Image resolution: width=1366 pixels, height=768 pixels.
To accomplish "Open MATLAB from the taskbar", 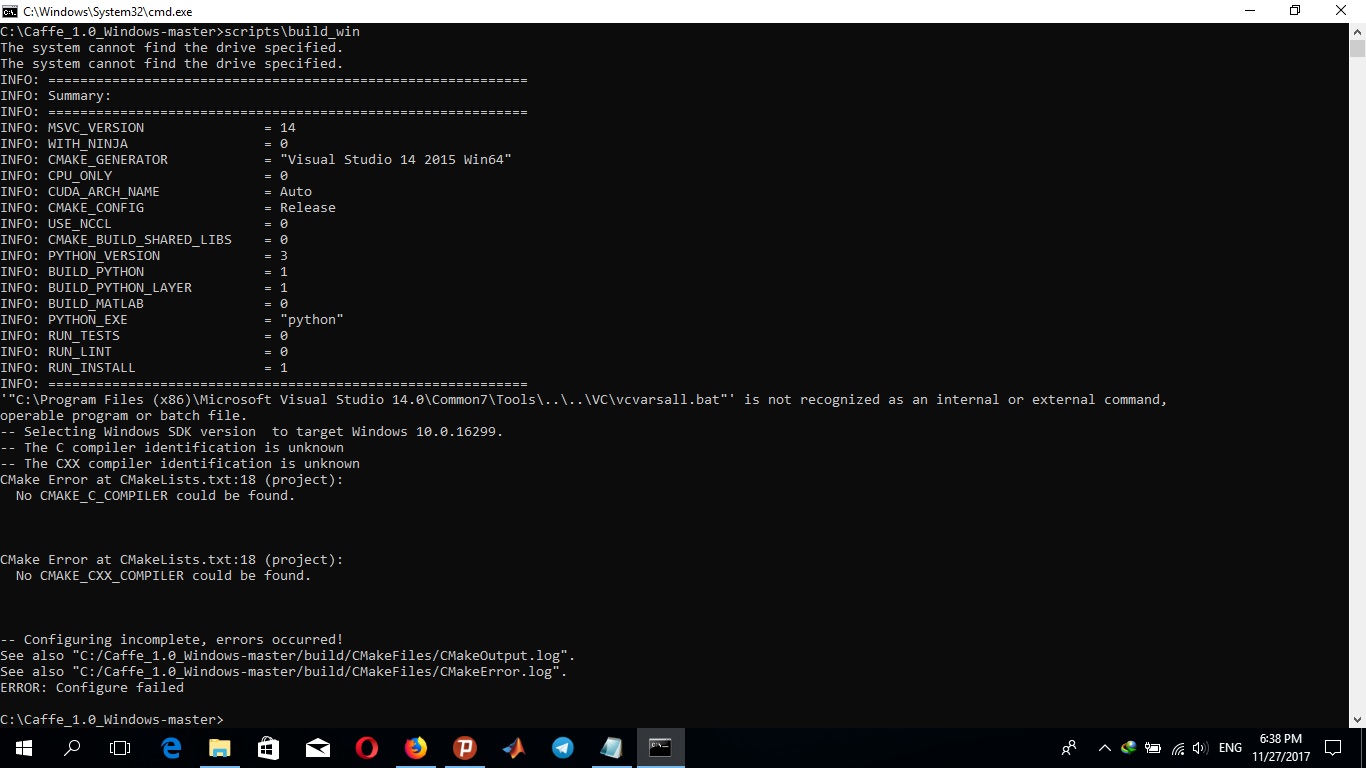I will coord(513,748).
